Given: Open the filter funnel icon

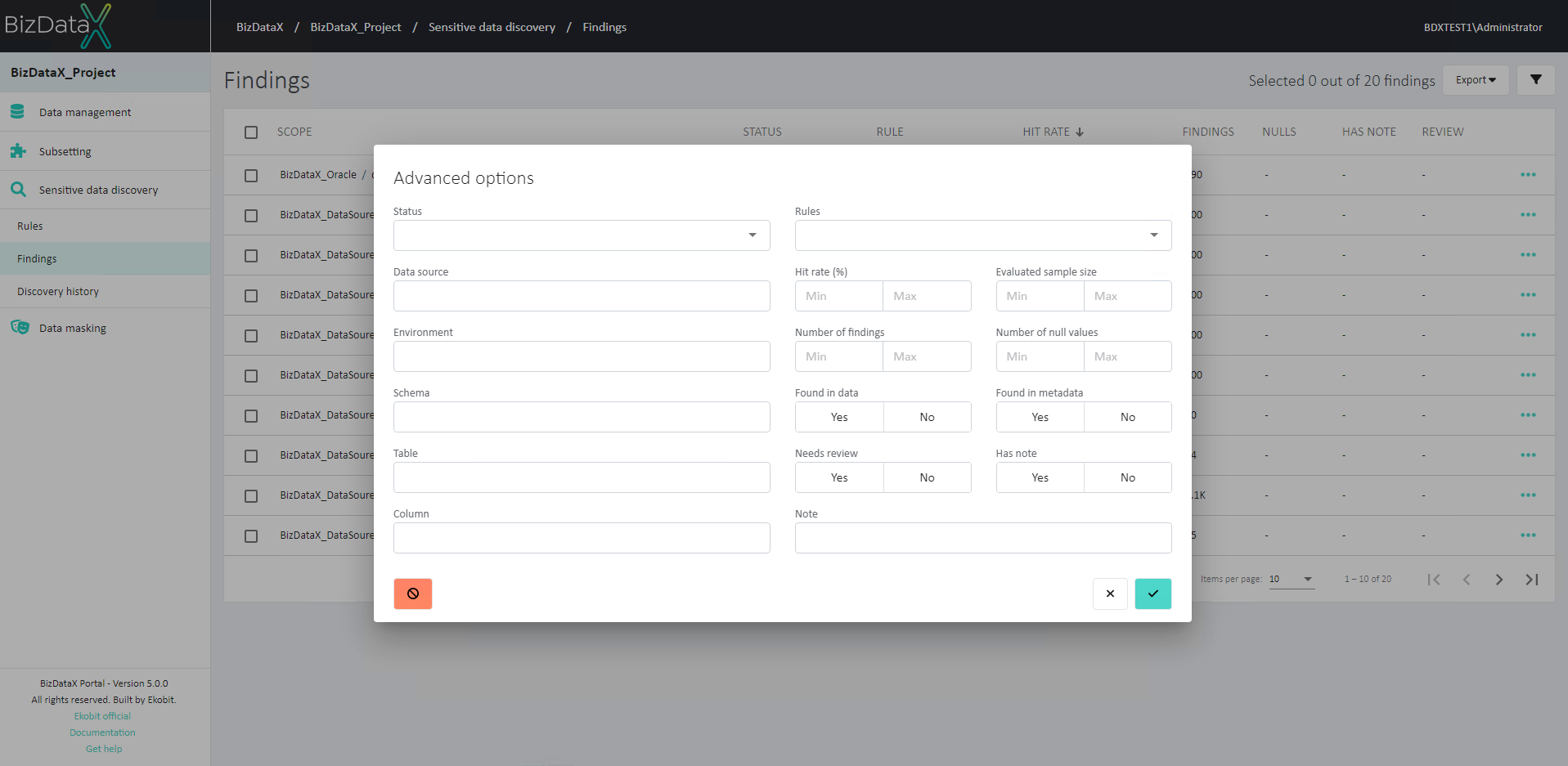Looking at the screenshot, I should (x=1535, y=80).
